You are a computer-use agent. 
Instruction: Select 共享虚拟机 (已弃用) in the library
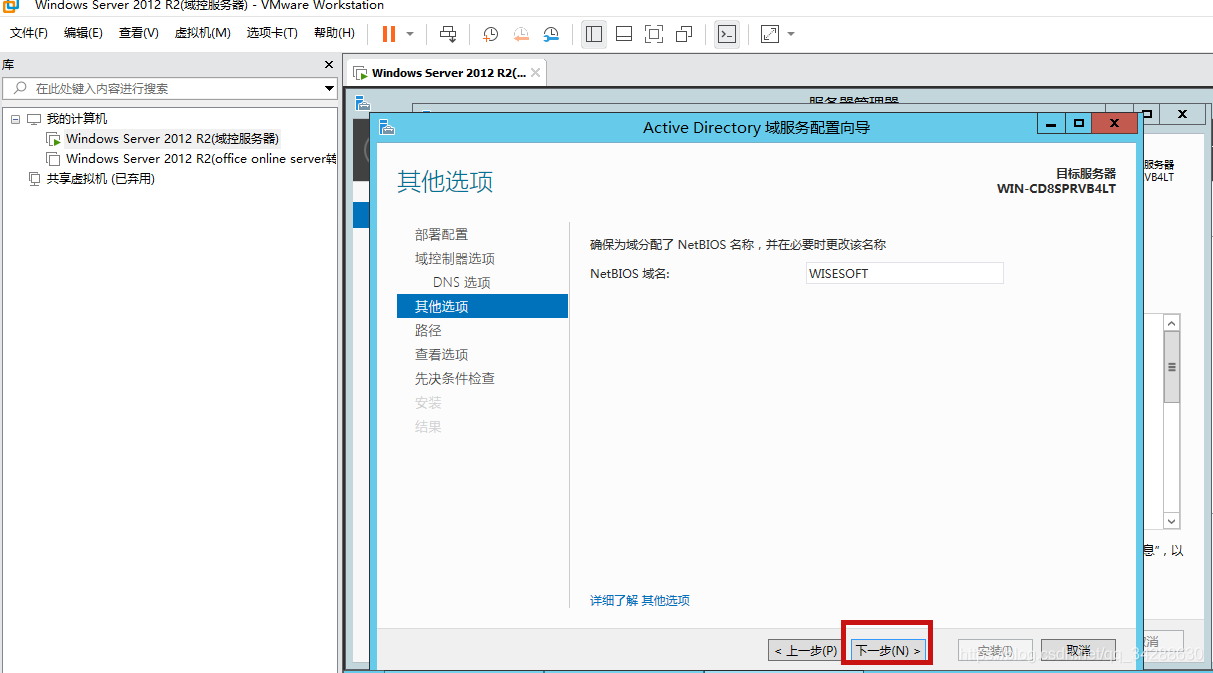[100, 179]
